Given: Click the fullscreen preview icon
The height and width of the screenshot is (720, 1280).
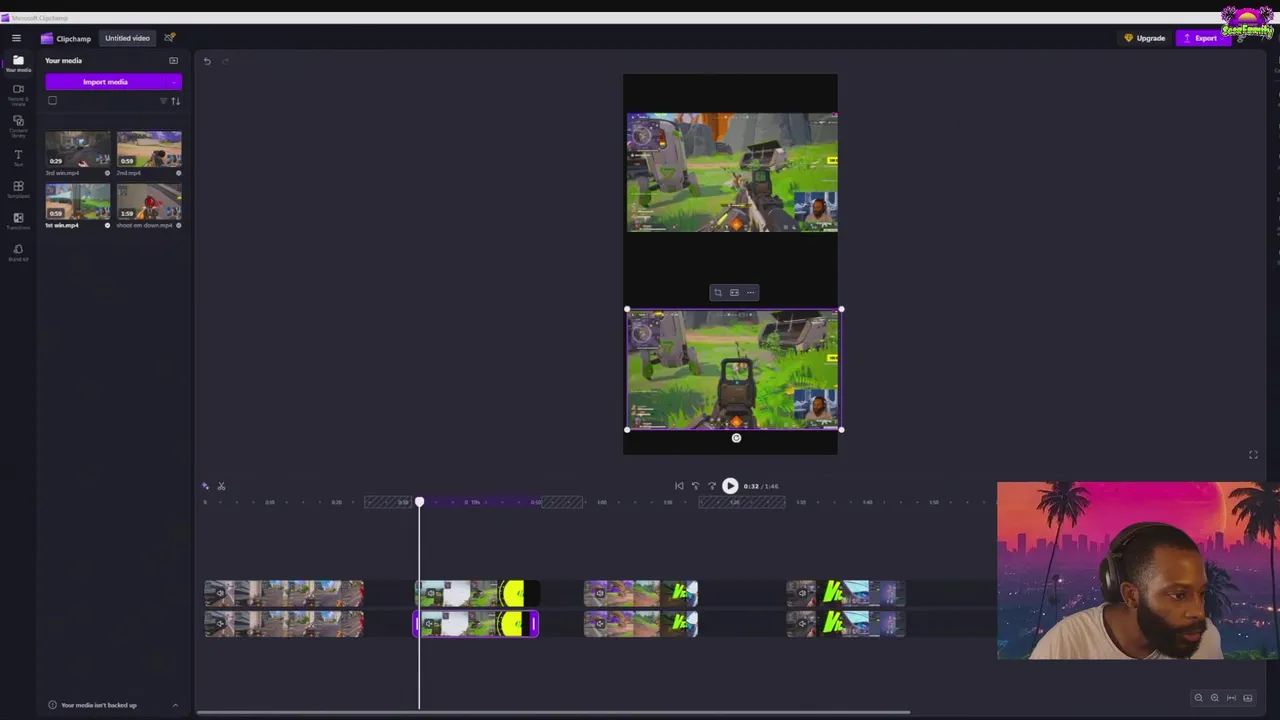Looking at the screenshot, I should click(x=1253, y=455).
